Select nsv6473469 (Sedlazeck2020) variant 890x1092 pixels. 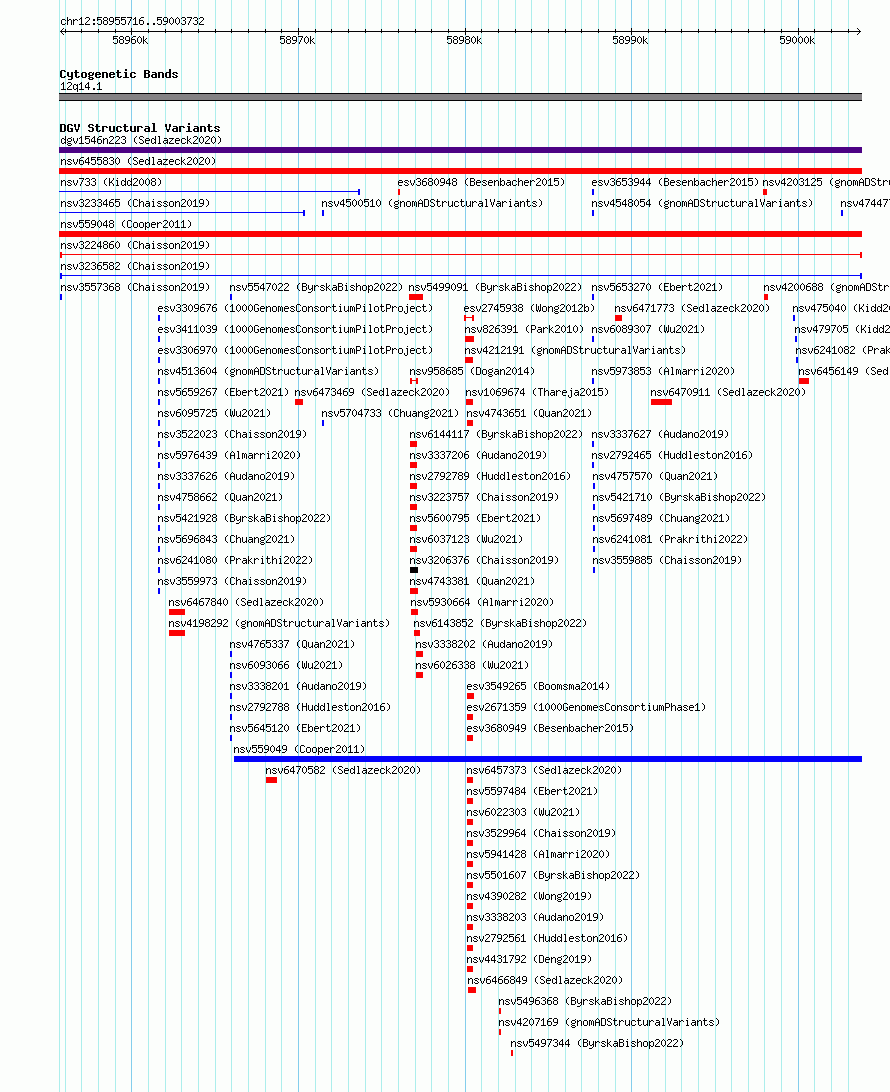(x=373, y=392)
